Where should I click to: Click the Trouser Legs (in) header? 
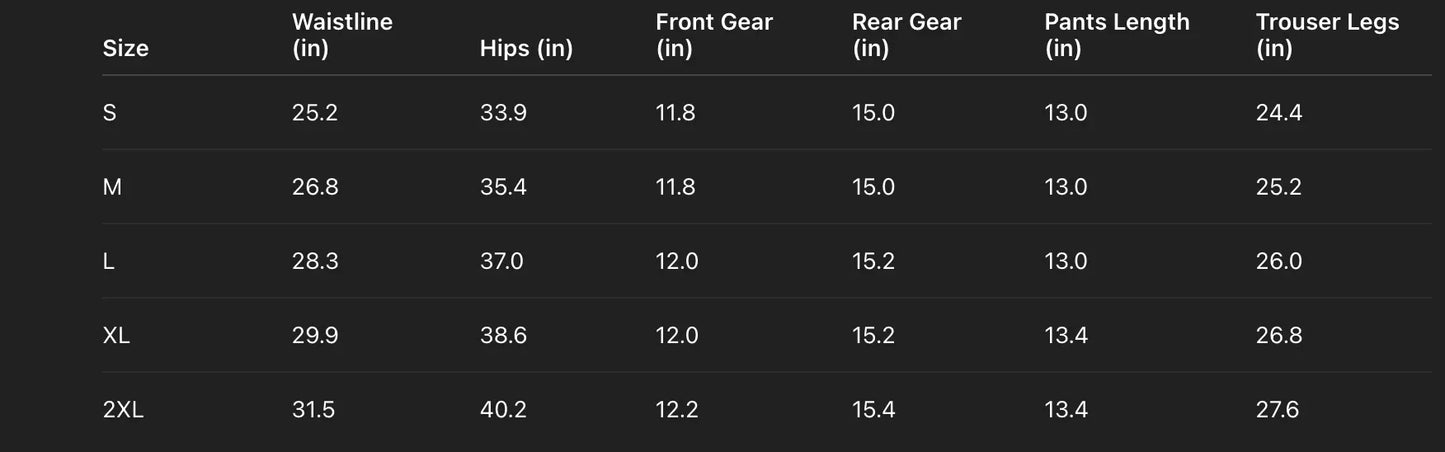click(1327, 35)
